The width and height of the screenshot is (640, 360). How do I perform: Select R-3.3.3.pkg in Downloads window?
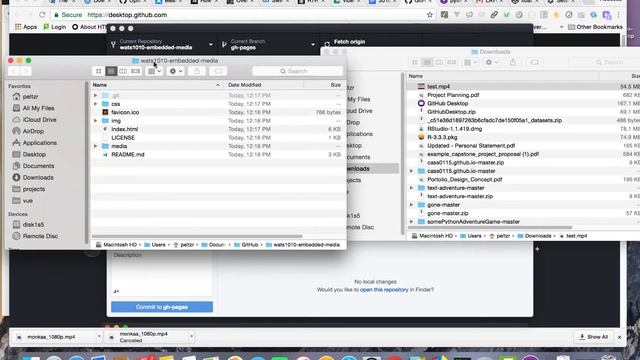point(523,138)
